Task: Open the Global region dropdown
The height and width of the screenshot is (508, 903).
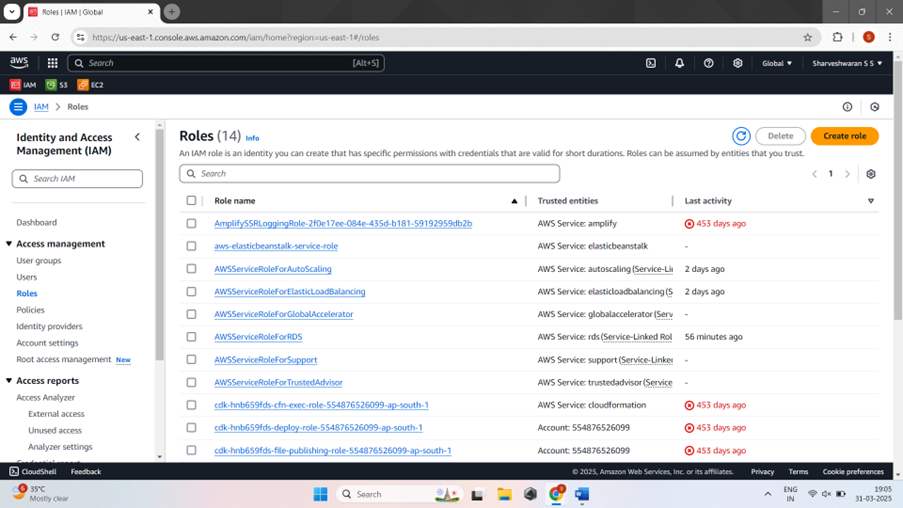Action: 777,63
